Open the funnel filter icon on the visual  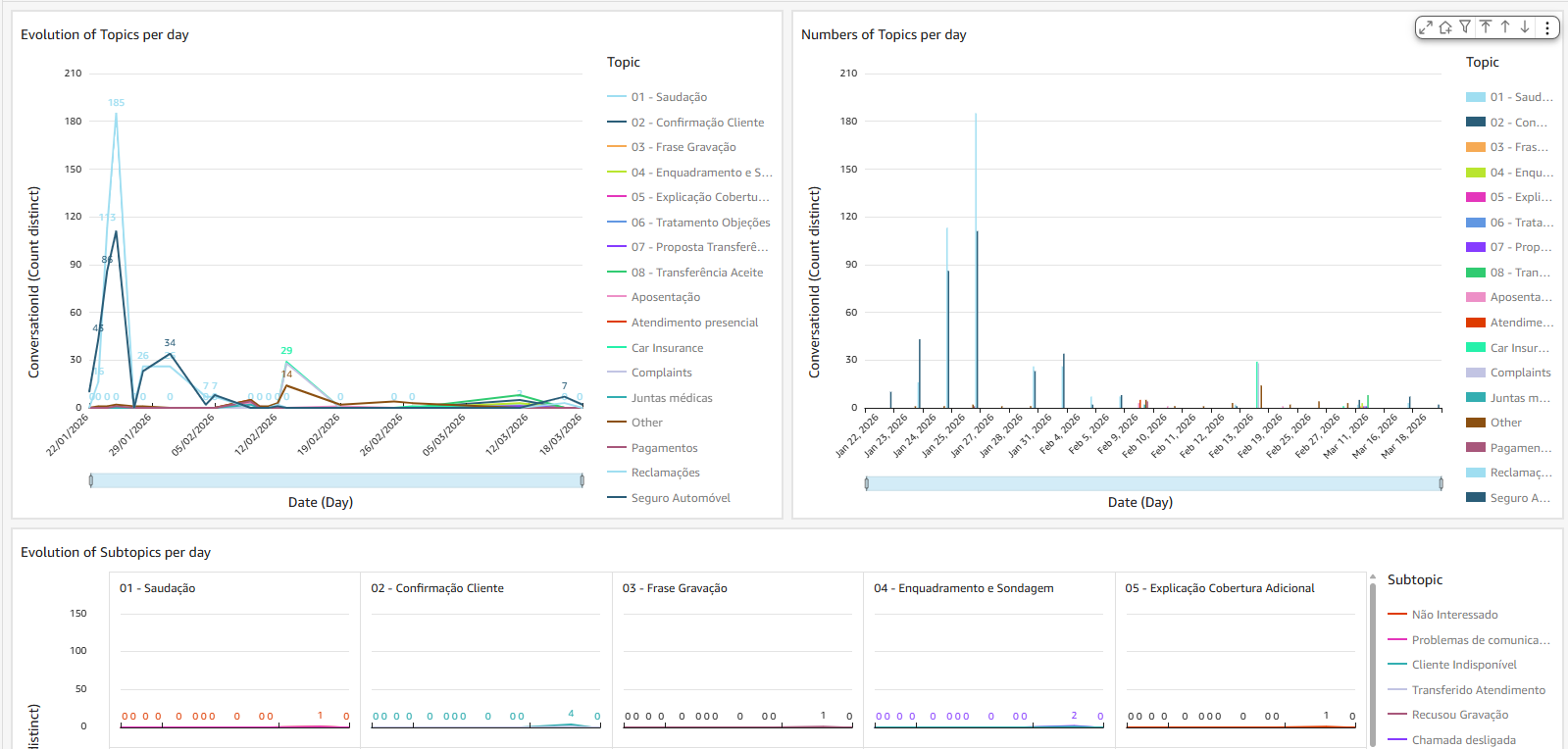click(1465, 27)
